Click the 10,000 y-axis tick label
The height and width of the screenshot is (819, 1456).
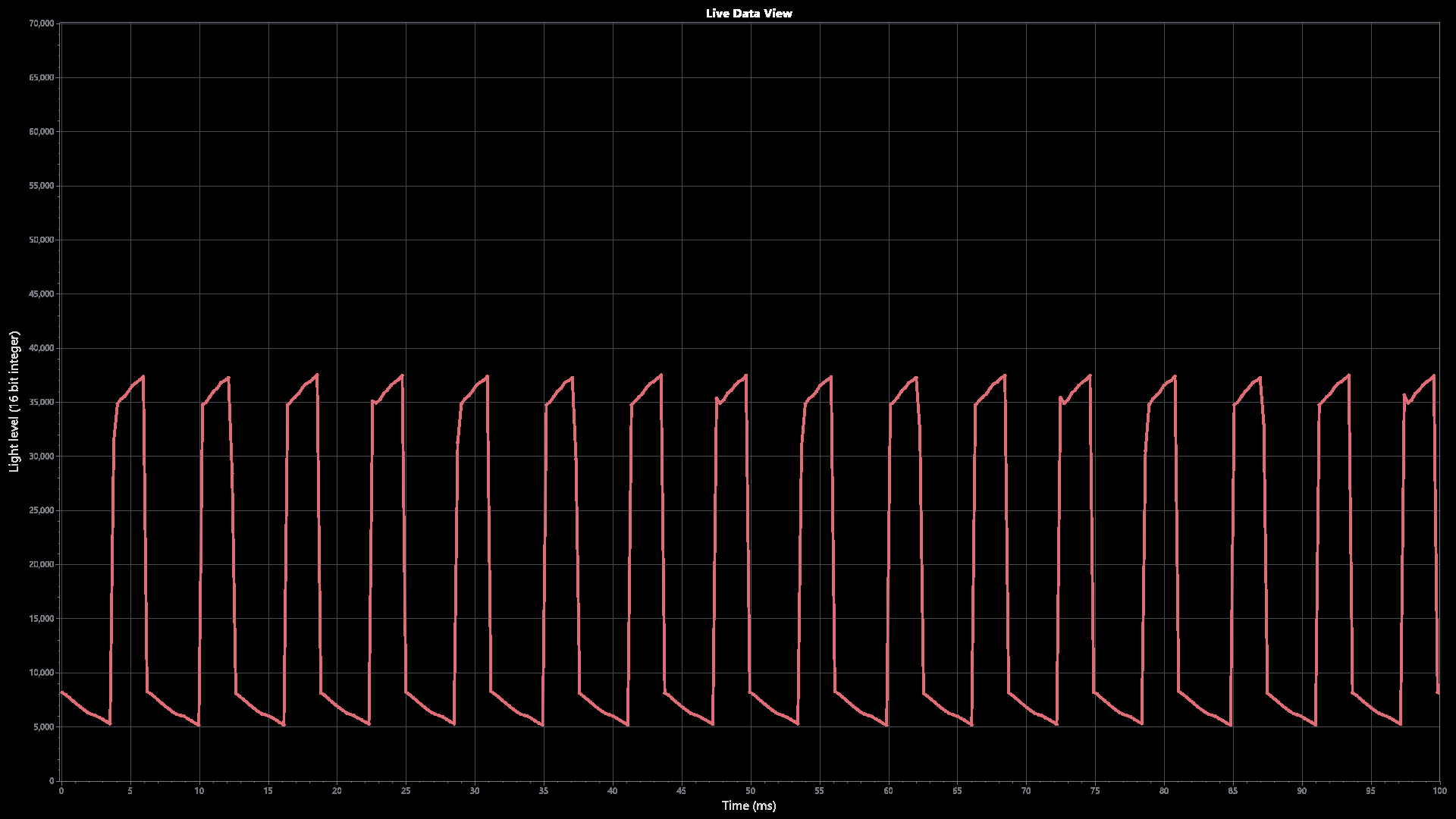pos(41,673)
